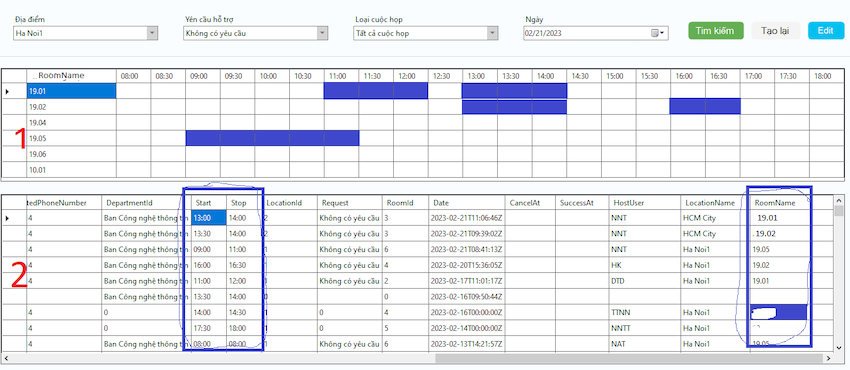Select room 19.05 in the schedule grid
Viewport: 850px width, 370px height.
tap(72, 139)
